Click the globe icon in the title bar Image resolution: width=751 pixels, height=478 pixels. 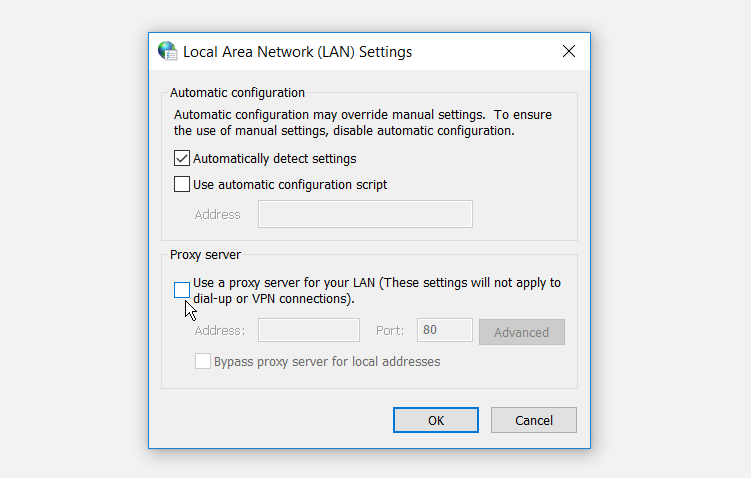(x=167, y=51)
